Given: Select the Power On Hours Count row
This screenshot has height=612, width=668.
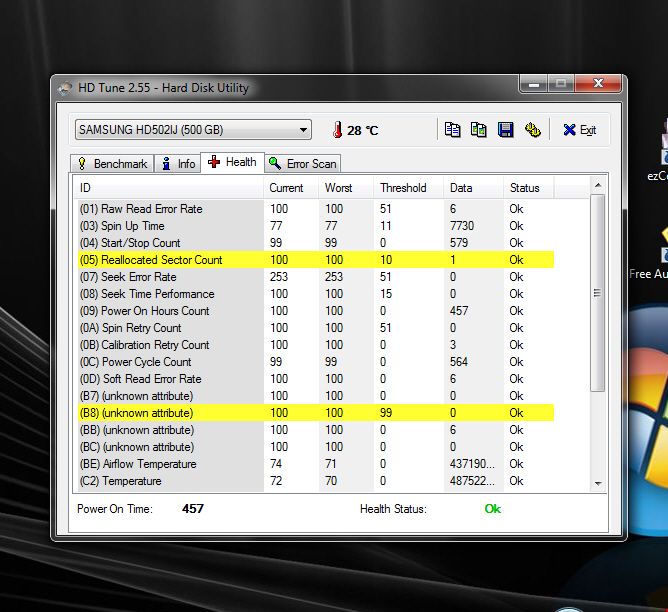Looking at the screenshot, I should [316, 311].
